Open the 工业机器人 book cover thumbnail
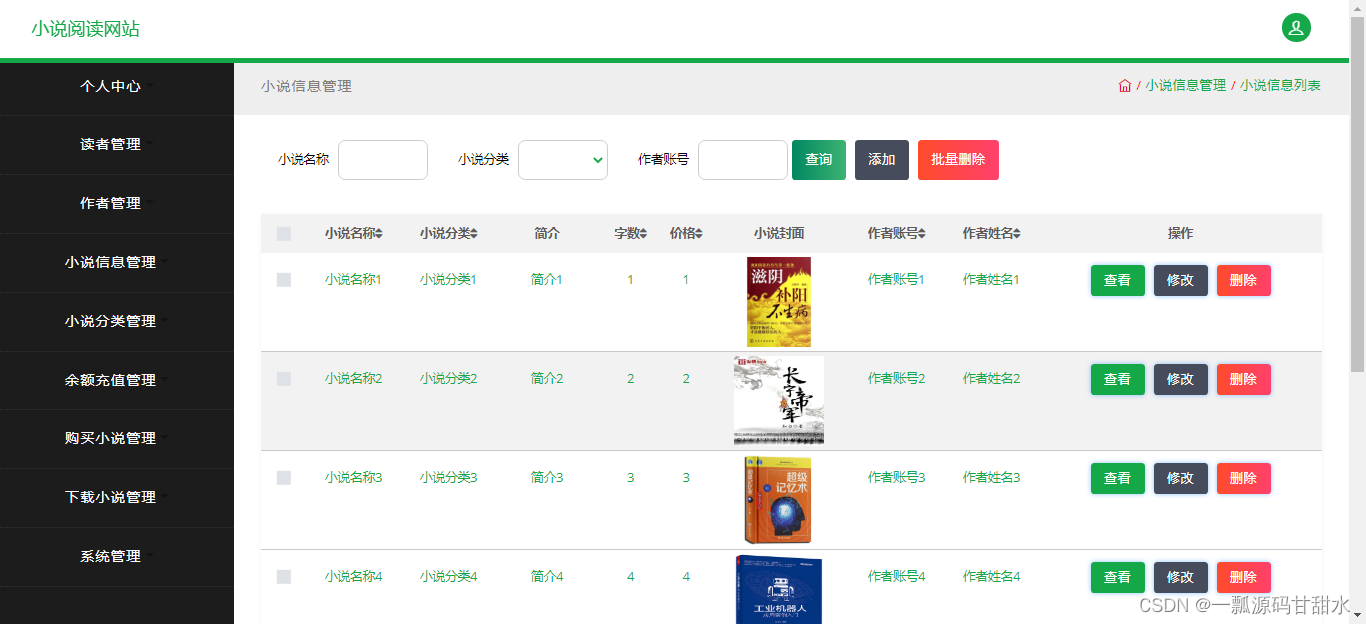The width and height of the screenshot is (1366, 624). pyautogui.click(x=779, y=590)
